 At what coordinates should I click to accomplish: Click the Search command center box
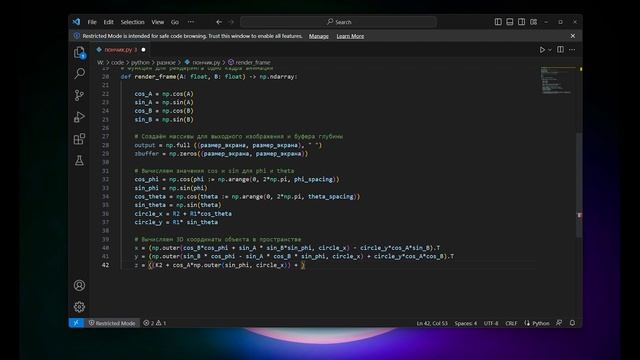pyautogui.click(x=338, y=22)
